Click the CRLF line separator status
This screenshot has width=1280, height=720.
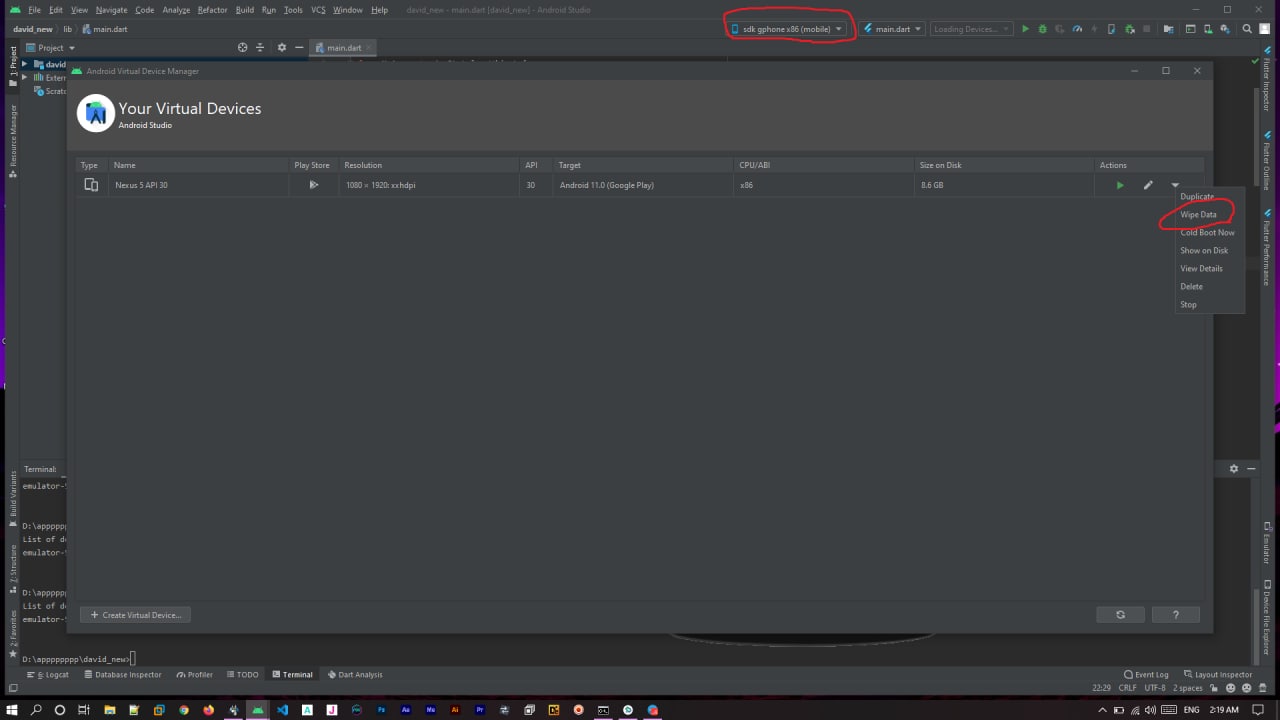pyautogui.click(x=1127, y=688)
